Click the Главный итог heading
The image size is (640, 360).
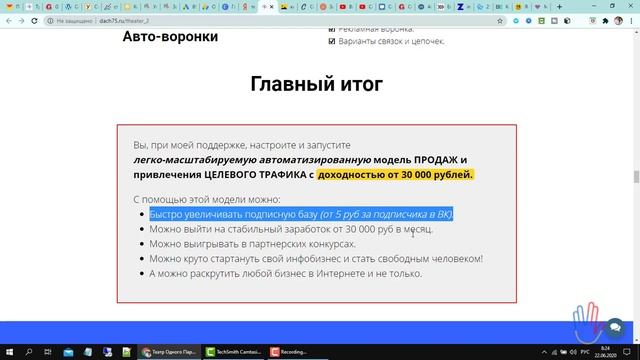(x=317, y=84)
